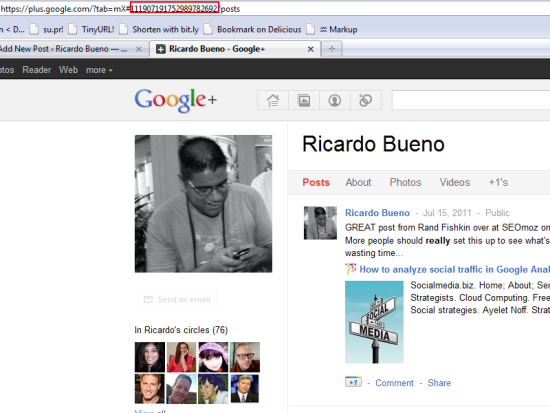The image size is (550, 413).
Task: Click Web in the Google top bar
Action: click(x=68, y=70)
